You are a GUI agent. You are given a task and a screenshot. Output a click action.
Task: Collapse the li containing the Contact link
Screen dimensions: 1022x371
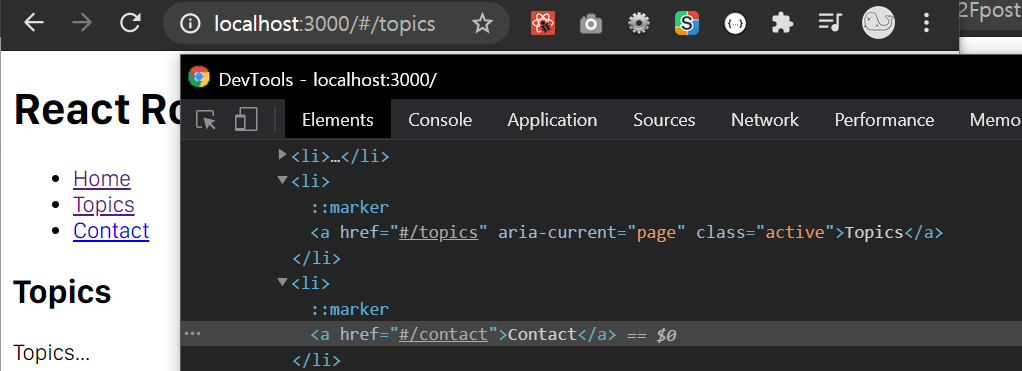[282, 282]
